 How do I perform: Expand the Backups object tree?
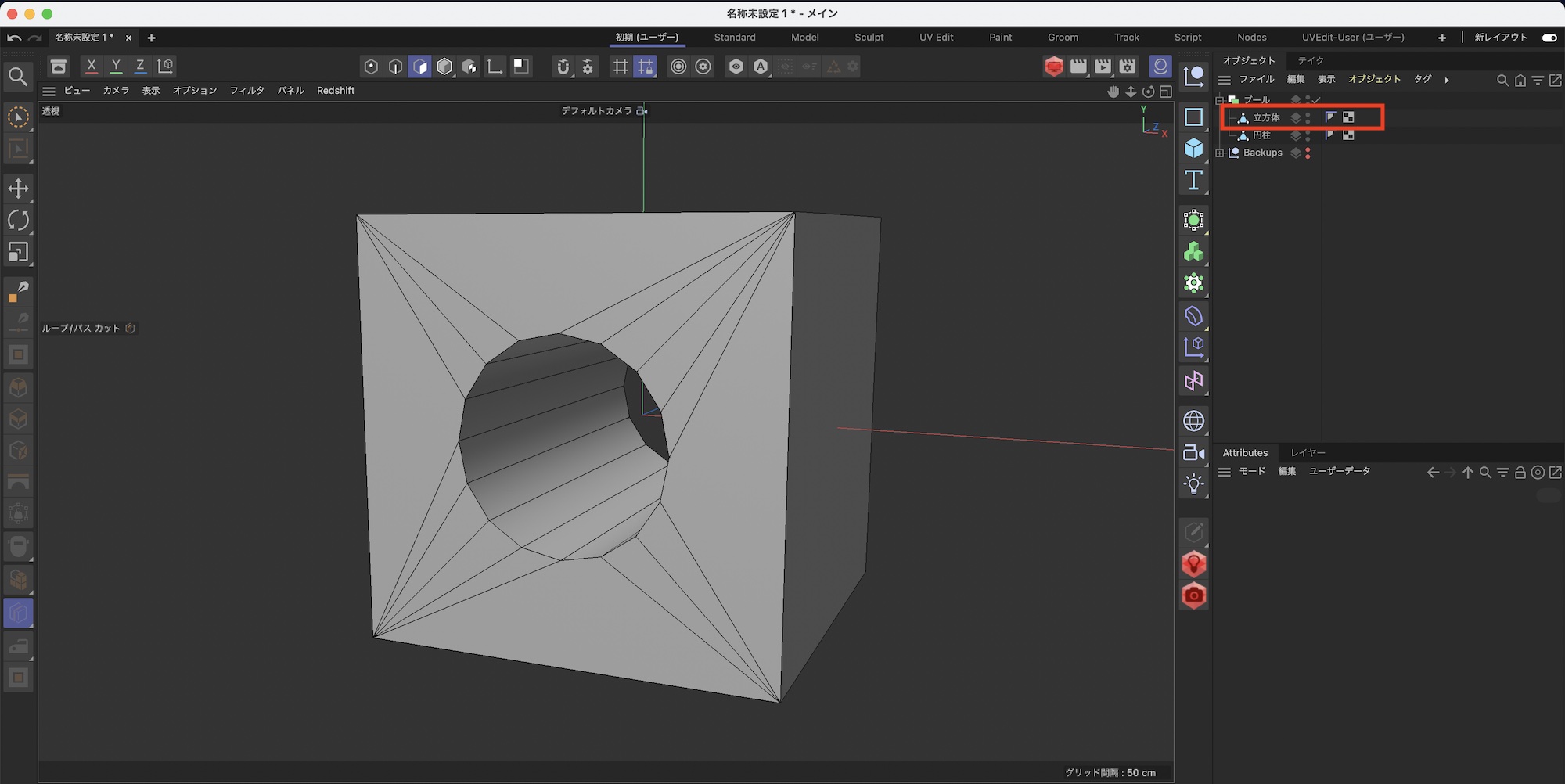1220,153
